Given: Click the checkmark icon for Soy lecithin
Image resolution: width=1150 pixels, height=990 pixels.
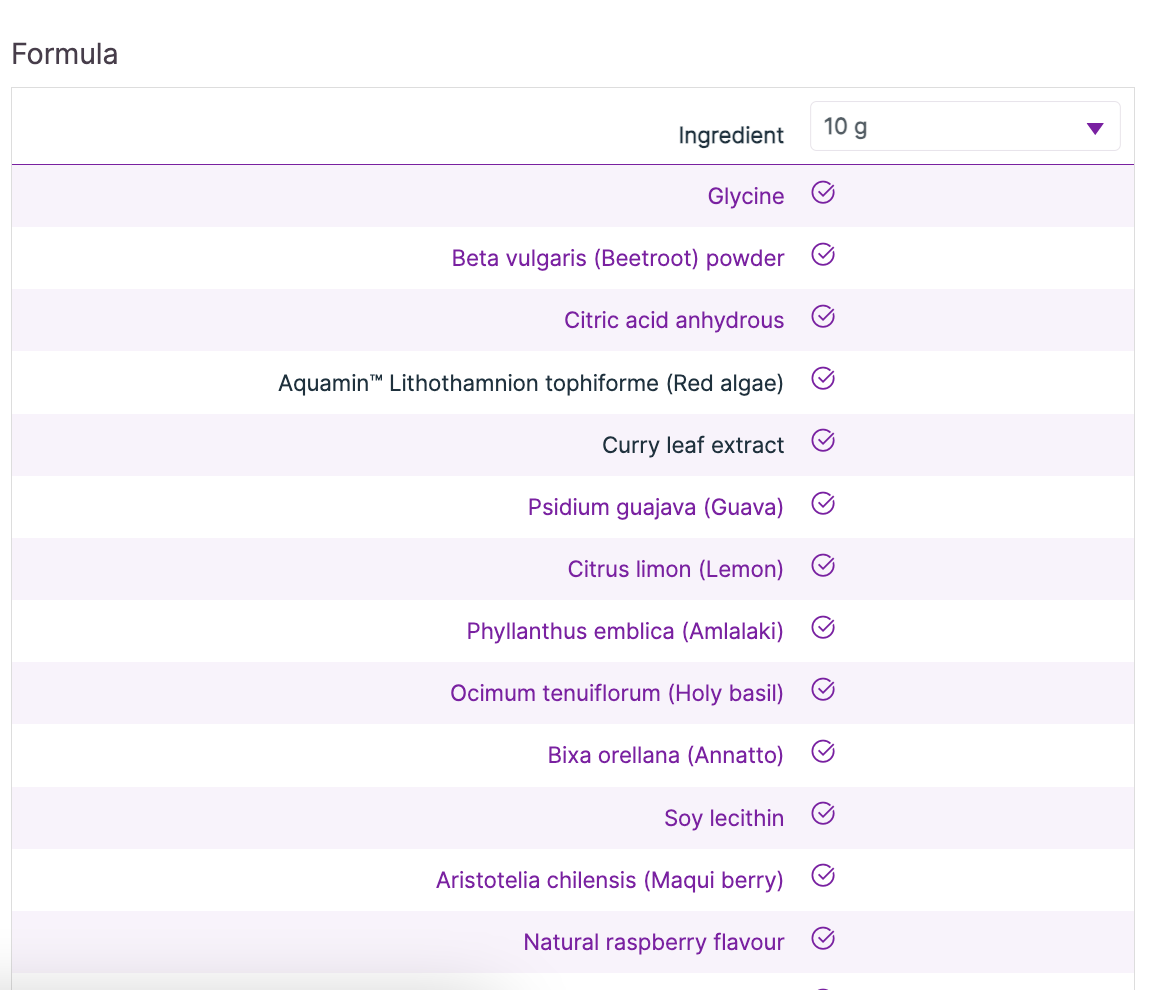Looking at the screenshot, I should point(823,814).
